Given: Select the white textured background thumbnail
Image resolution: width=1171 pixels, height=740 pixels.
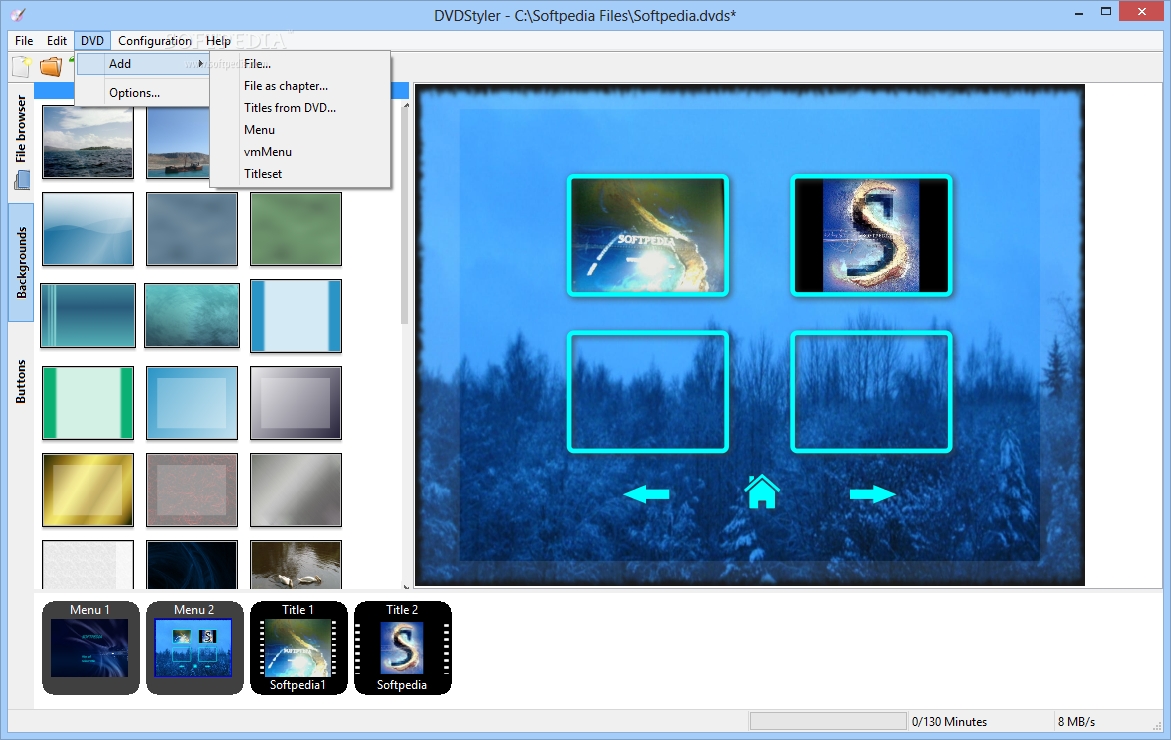Looking at the screenshot, I should [88, 565].
